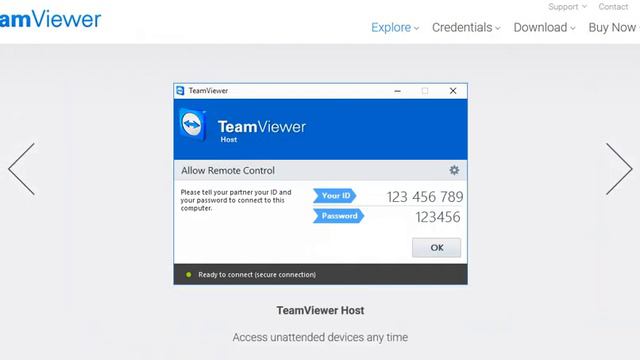Click the small TeamViewer icon in the title bar
640x360 pixels.
pyautogui.click(x=180, y=91)
